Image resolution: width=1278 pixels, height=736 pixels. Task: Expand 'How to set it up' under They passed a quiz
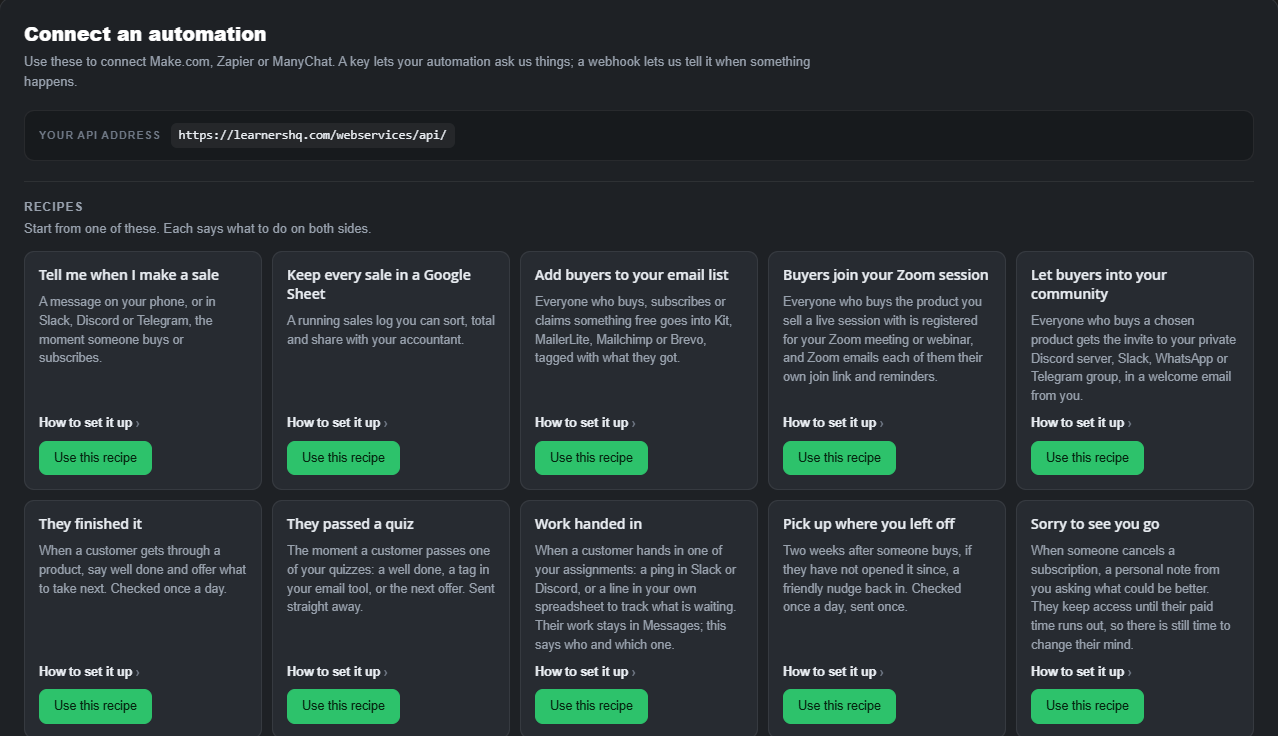tap(337, 672)
